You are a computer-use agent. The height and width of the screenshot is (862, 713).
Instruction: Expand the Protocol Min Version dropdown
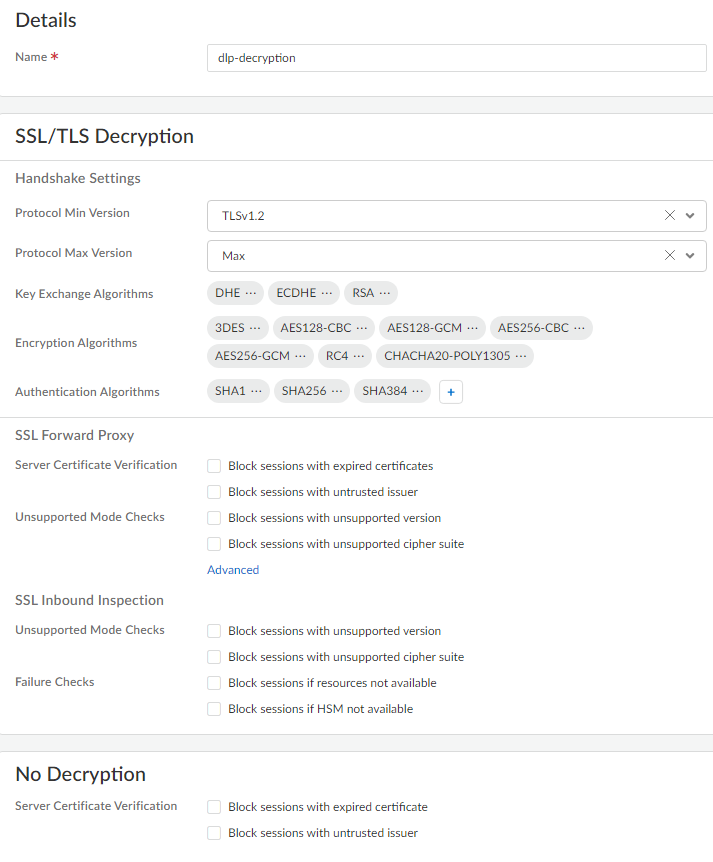690,216
